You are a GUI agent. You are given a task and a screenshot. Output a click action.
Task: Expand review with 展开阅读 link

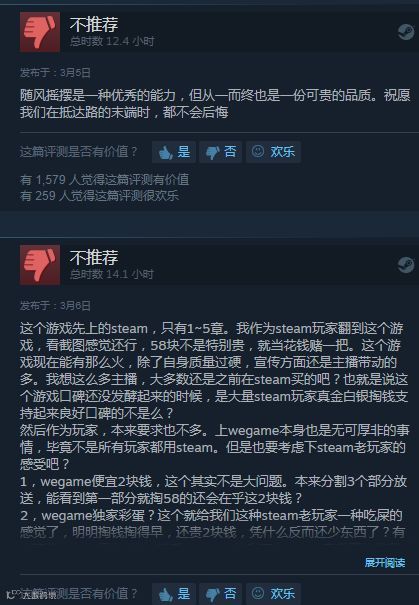[x=385, y=563]
